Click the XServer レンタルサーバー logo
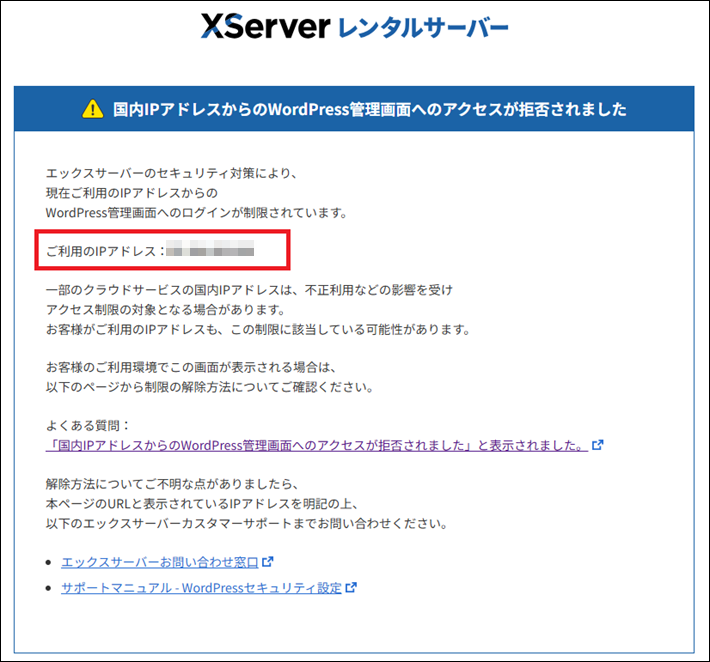 click(x=355, y=27)
